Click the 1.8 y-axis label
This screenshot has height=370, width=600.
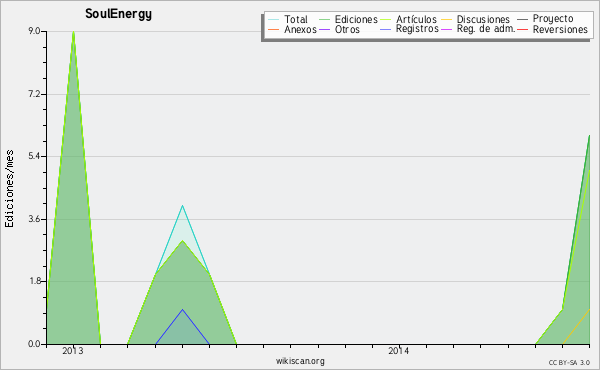tap(34, 281)
